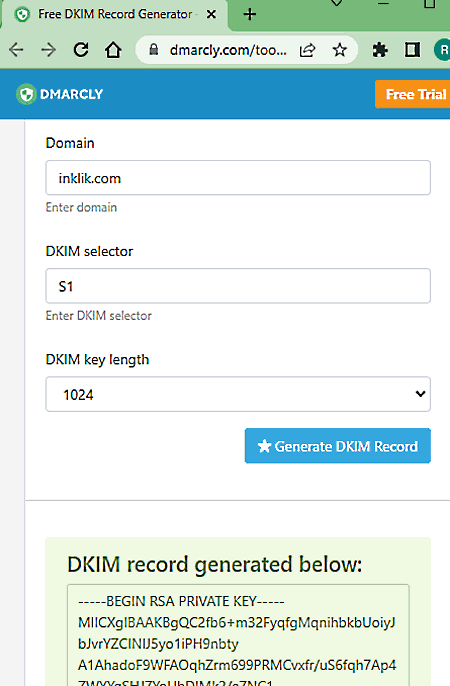Viewport: 450px width, 686px height.
Task: Focus the Domain input field
Action: [x=238, y=178]
